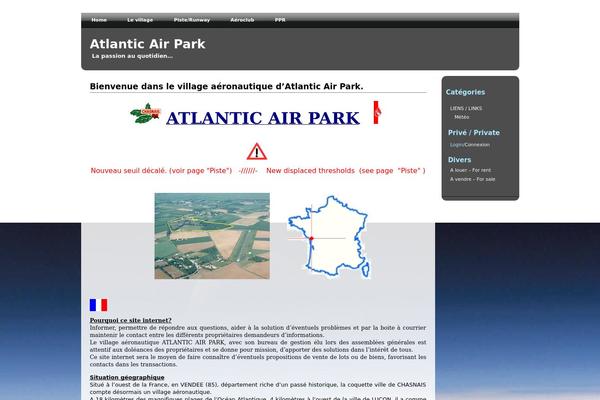Screen dimensions: 600x400
Task: Click the Login/Connexion link
Action: point(470,145)
